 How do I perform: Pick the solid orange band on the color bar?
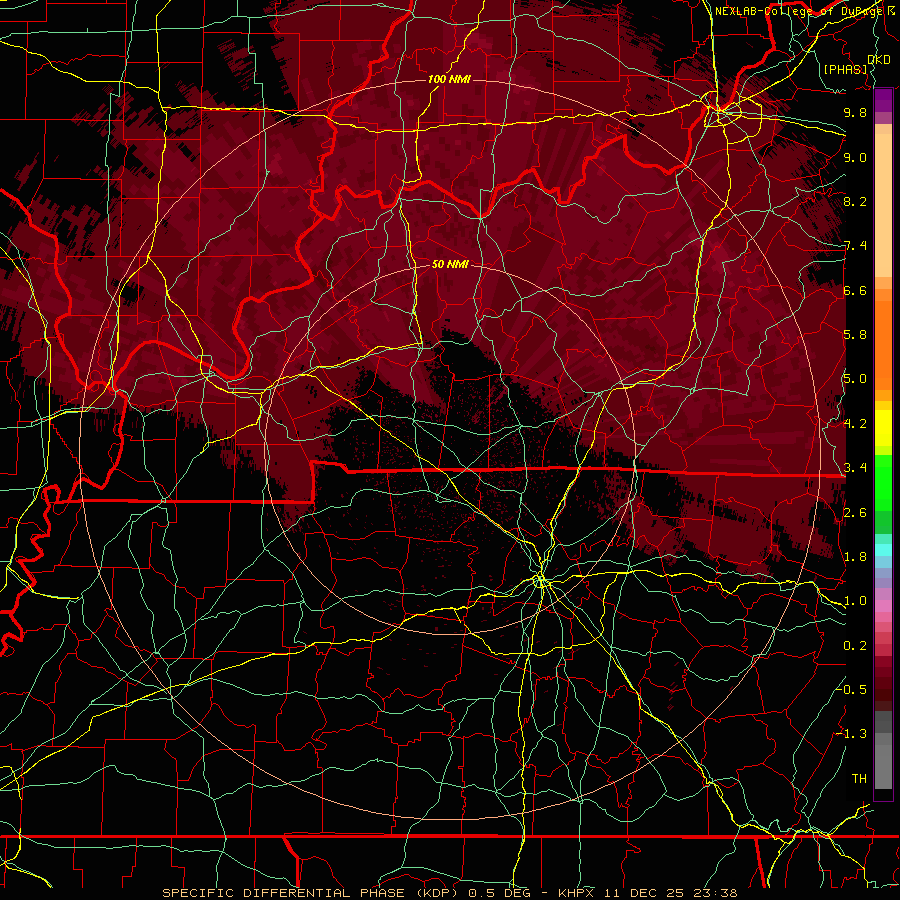(x=883, y=346)
